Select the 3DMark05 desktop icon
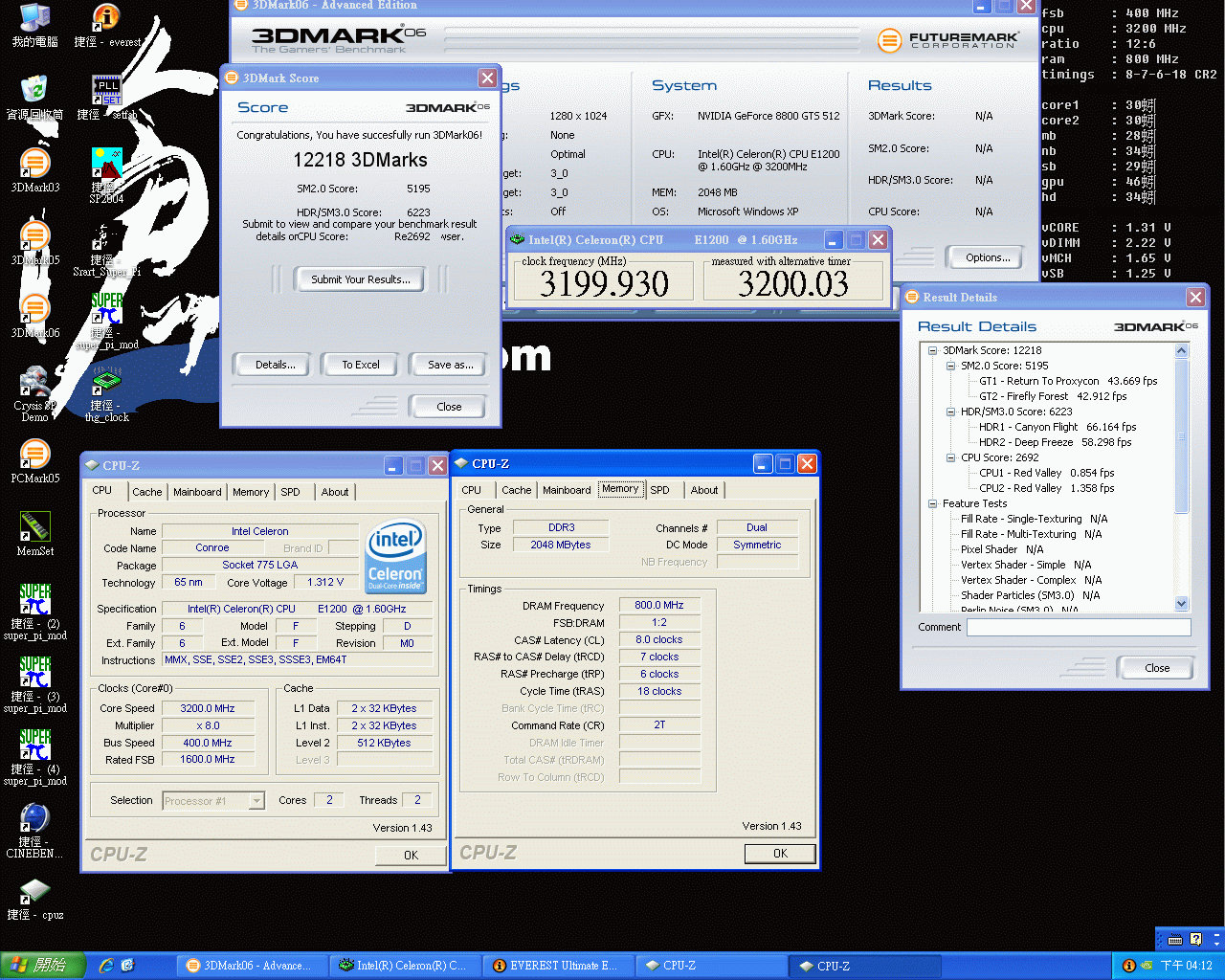 (x=34, y=243)
